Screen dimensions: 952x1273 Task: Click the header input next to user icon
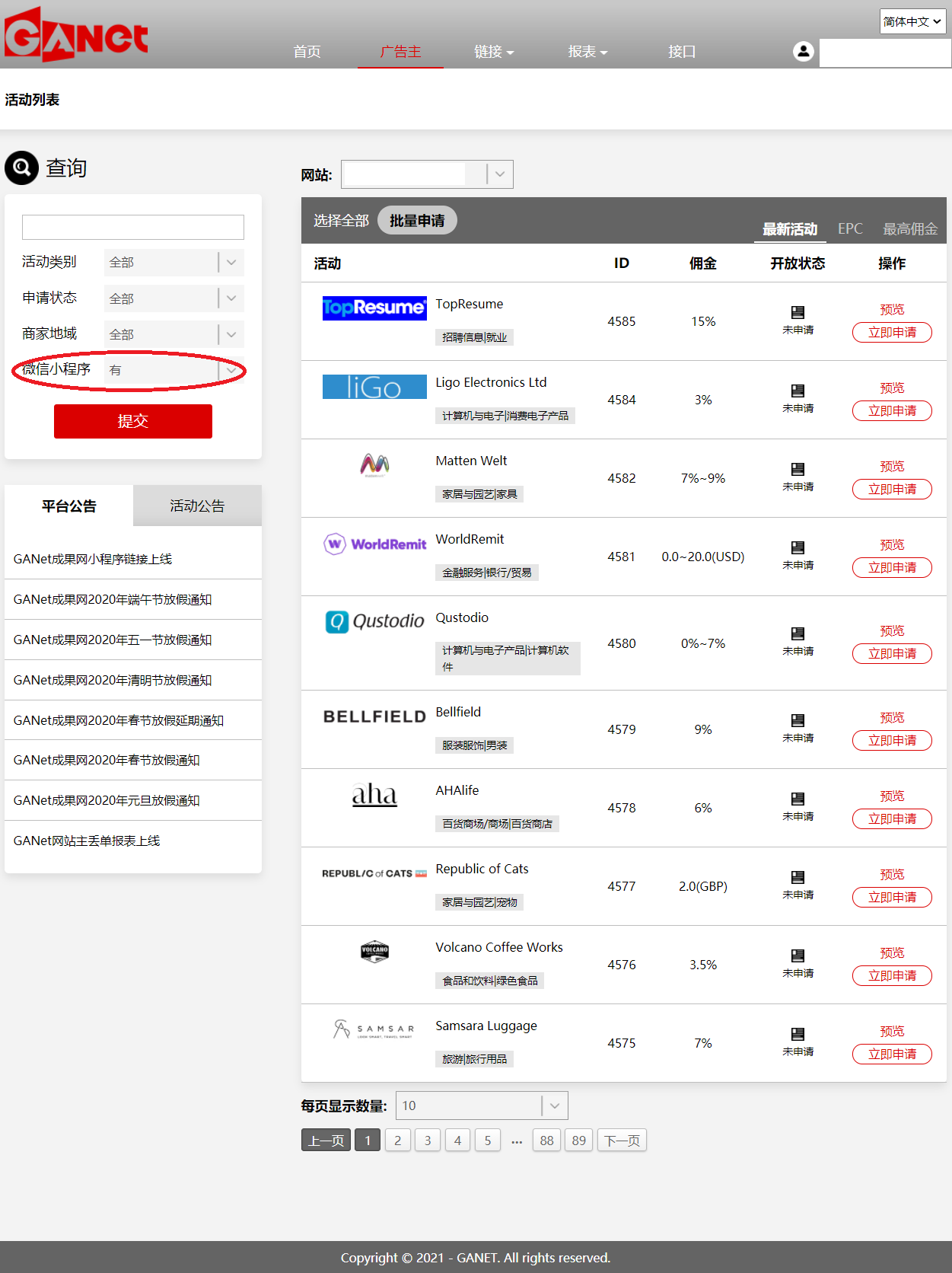click(x=885, y=53)
